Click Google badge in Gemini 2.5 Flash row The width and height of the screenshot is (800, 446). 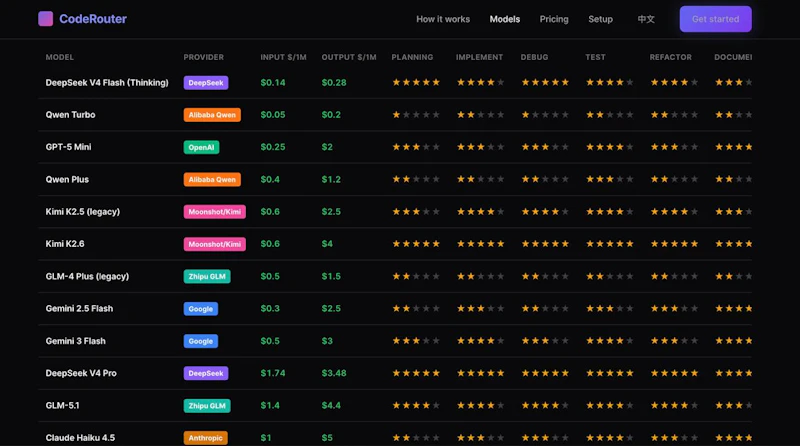[201, 309]
